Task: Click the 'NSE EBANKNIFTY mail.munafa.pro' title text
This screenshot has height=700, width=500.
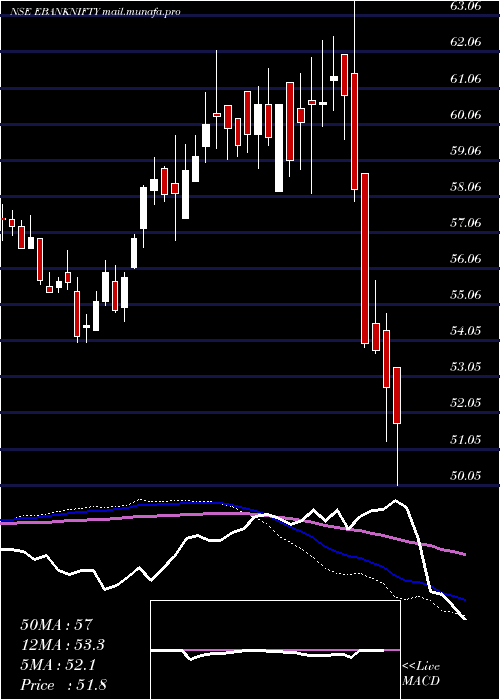Action: 95,12
